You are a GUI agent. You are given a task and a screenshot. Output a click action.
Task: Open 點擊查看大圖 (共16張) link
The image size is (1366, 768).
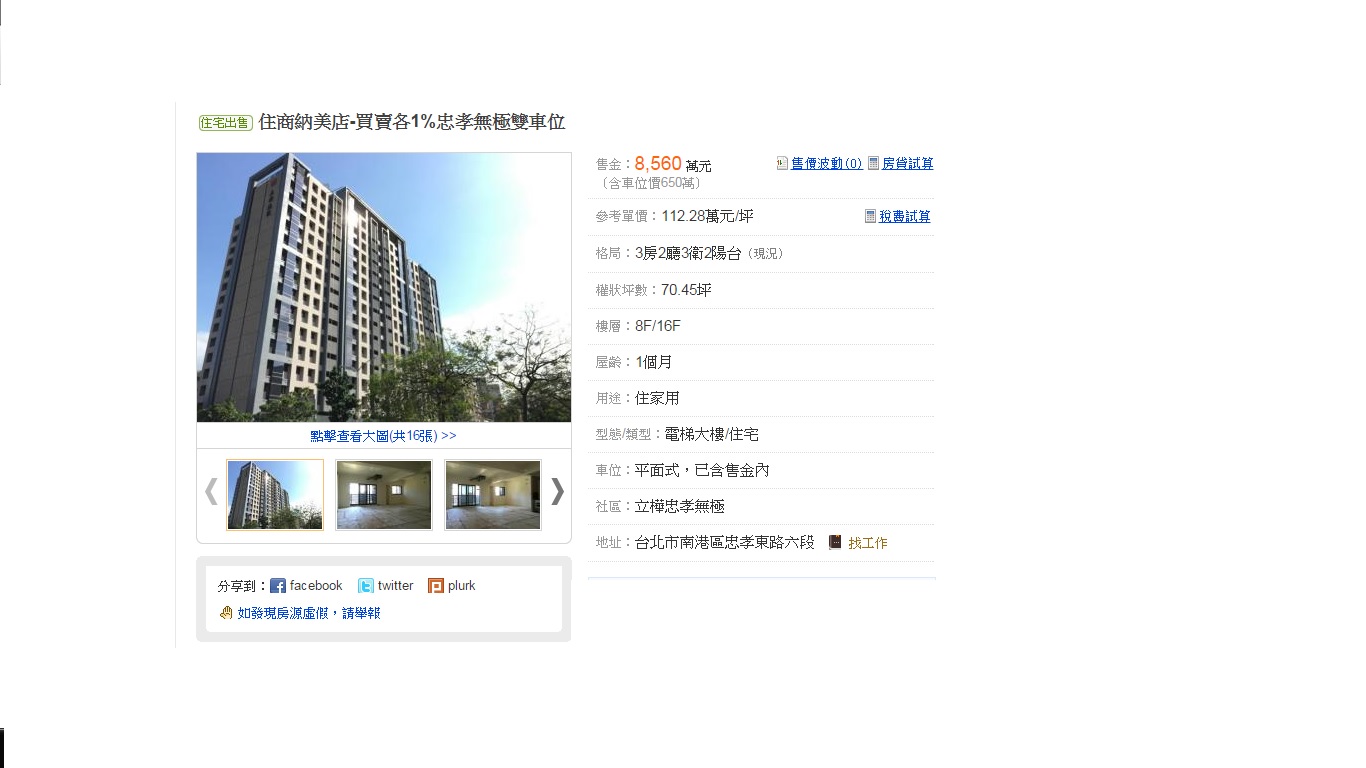click(383, 436)
